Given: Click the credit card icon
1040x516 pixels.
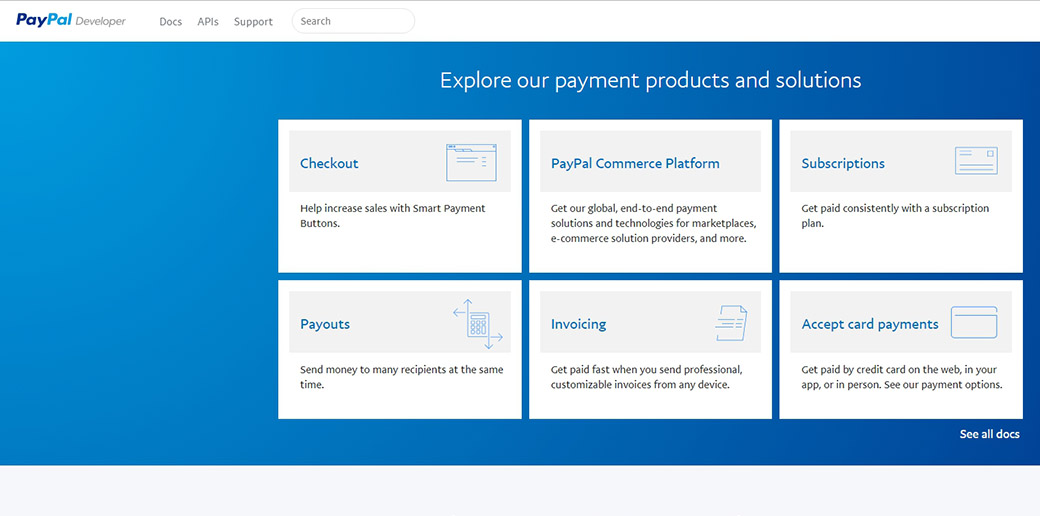Looking at the screenshot, I should pos(973,323).
